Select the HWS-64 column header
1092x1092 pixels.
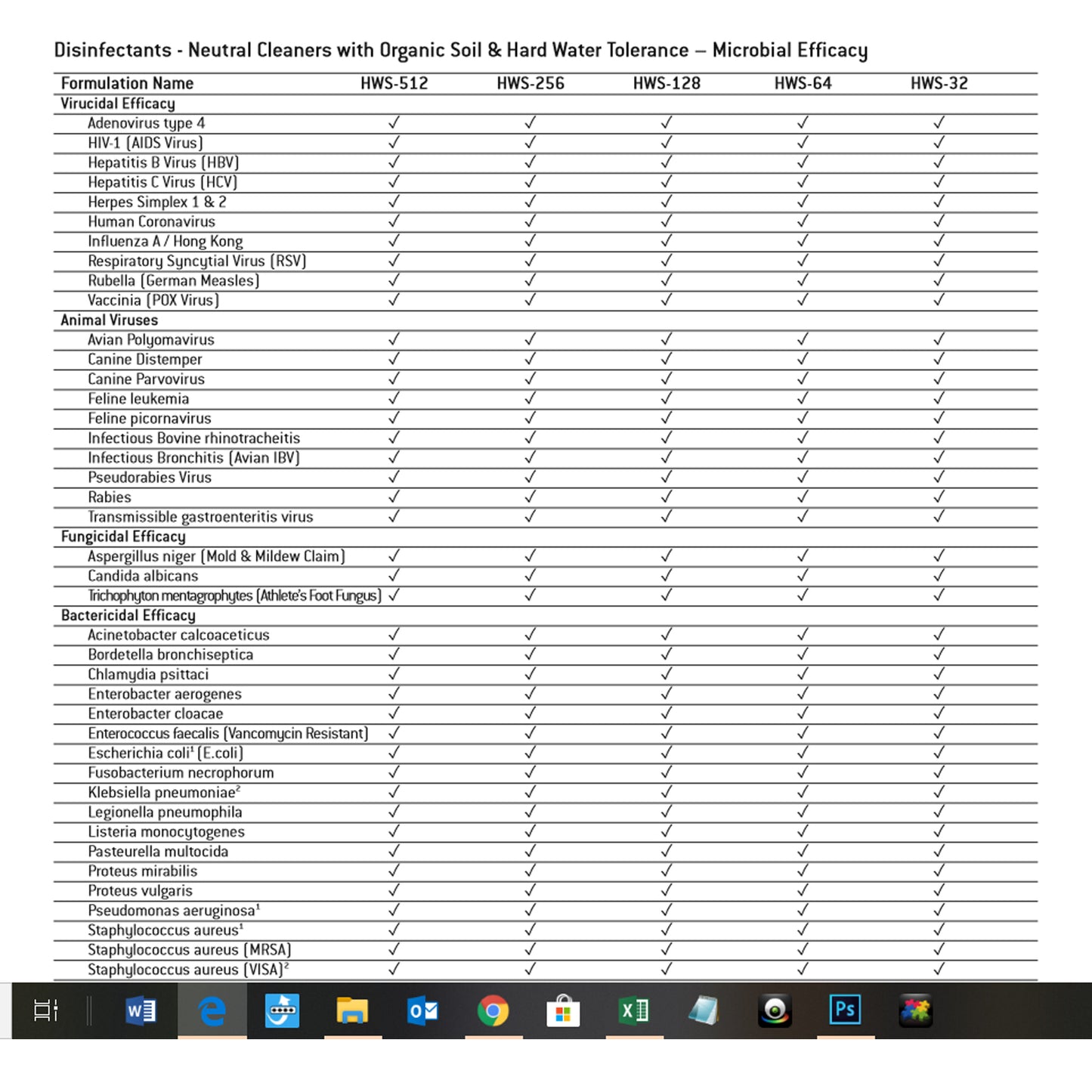803,83
